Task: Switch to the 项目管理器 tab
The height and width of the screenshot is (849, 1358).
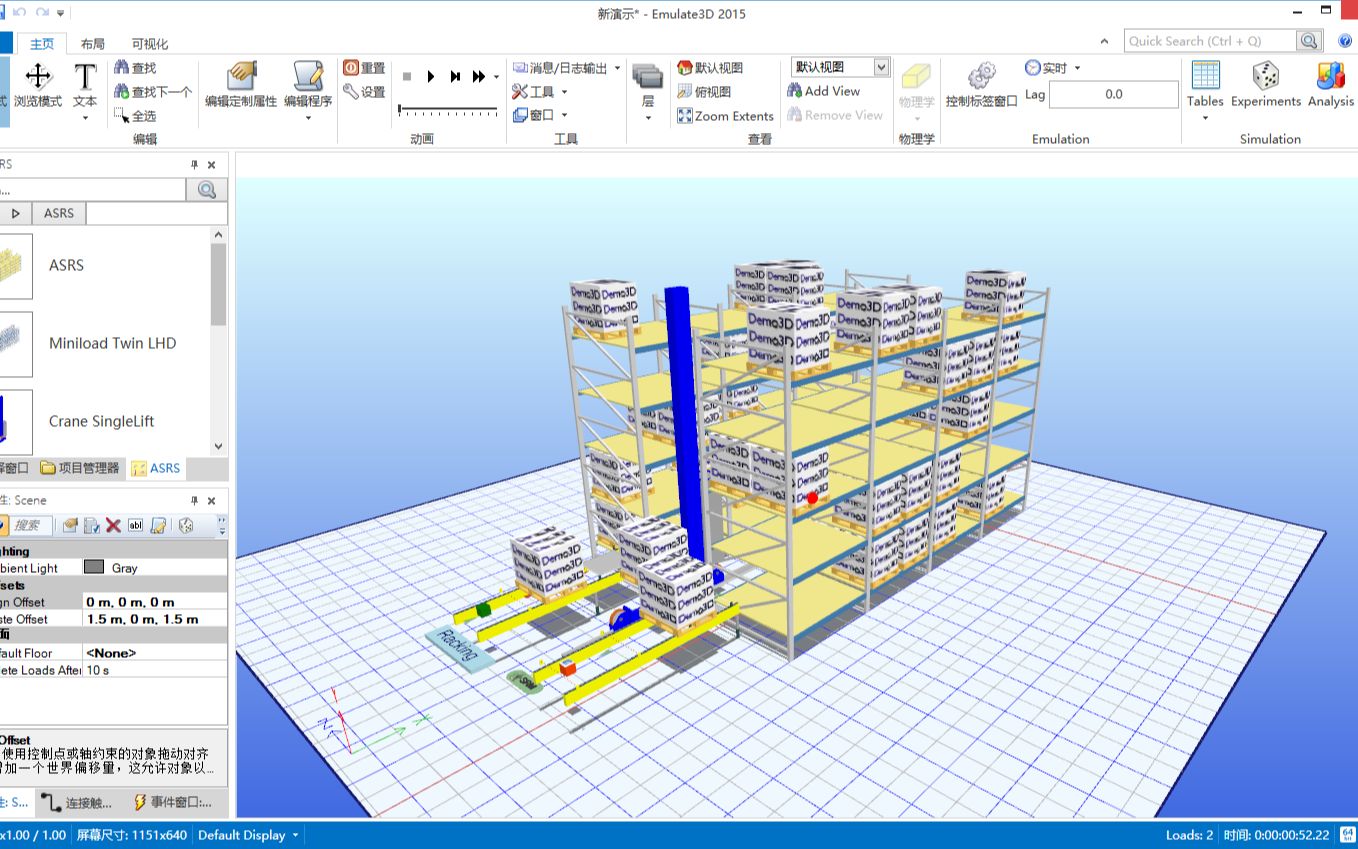Action: (x=80, y=468)
